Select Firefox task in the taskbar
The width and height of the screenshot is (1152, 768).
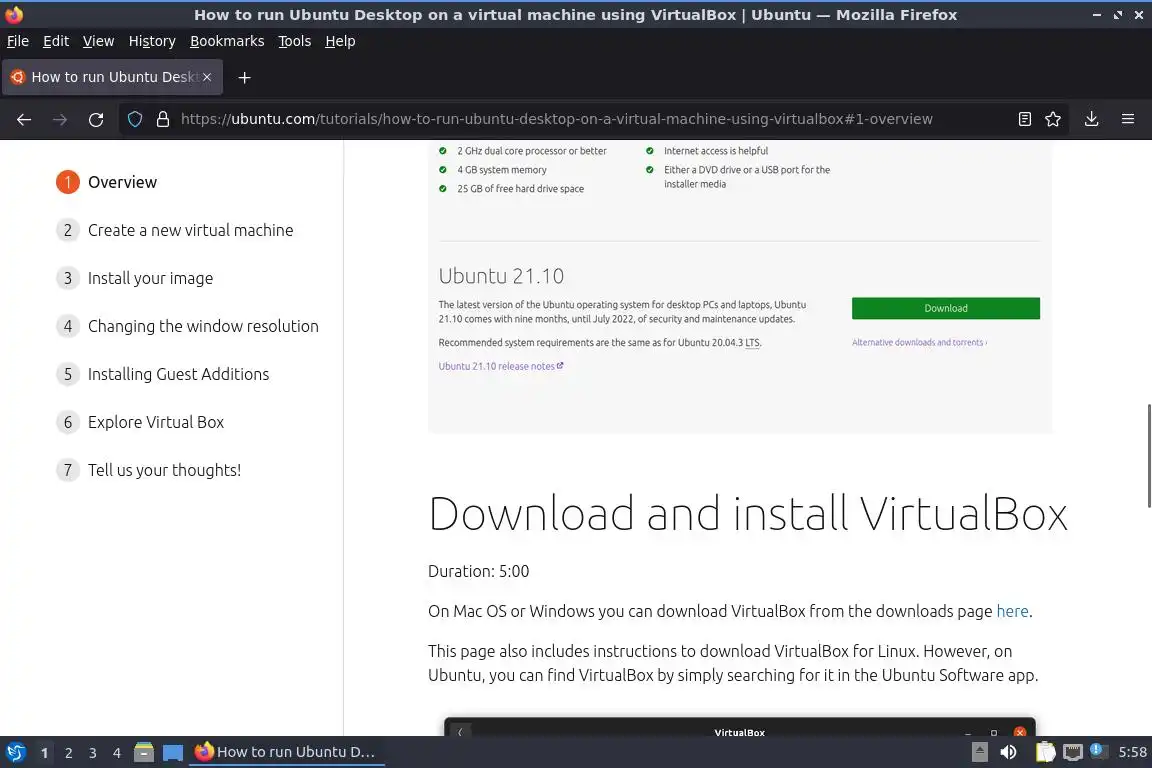click(x=287, y=752)
